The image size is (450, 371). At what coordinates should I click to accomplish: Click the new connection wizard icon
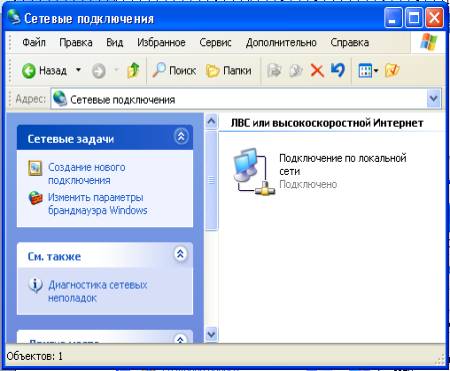35,168
